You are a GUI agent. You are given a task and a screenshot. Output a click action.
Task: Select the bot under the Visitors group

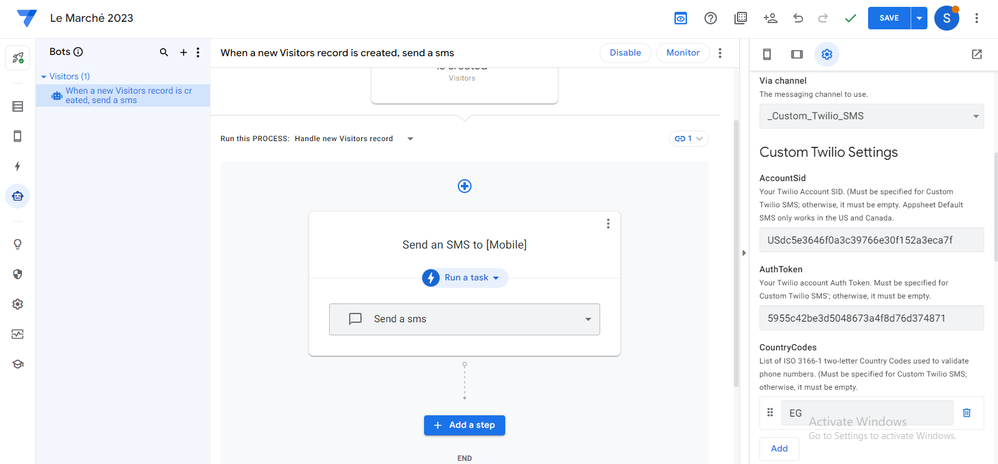[x=123, y=95]
